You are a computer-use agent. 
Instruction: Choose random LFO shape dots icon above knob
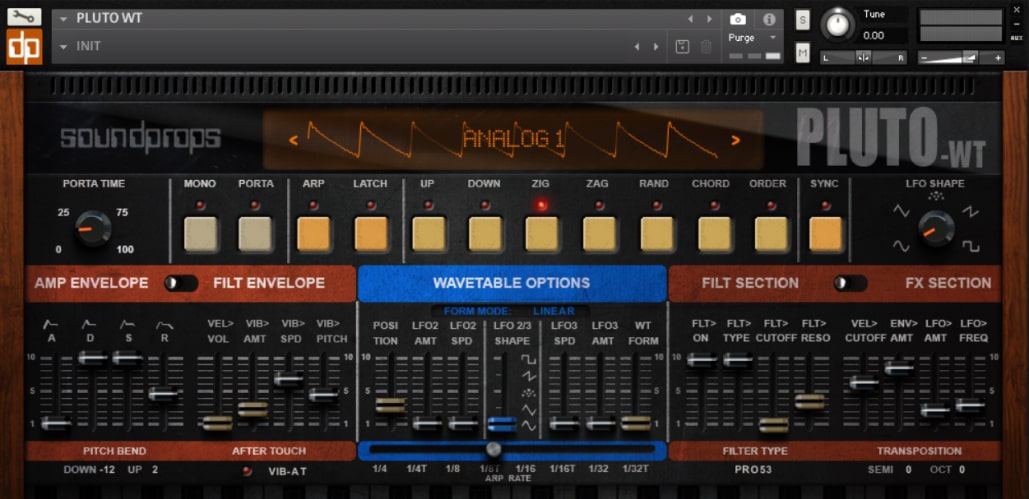tap(934, 196)
